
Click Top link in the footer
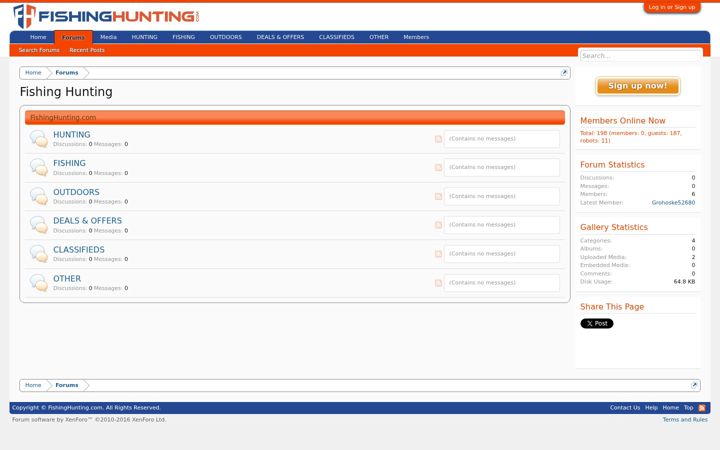point(688,408)
